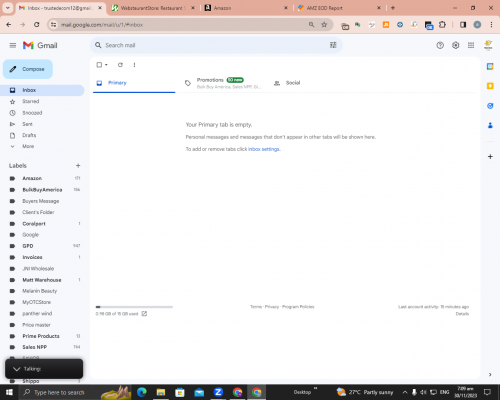Open the JNI Wholesale label
500x400 pixels.
[x=38, y=269]
